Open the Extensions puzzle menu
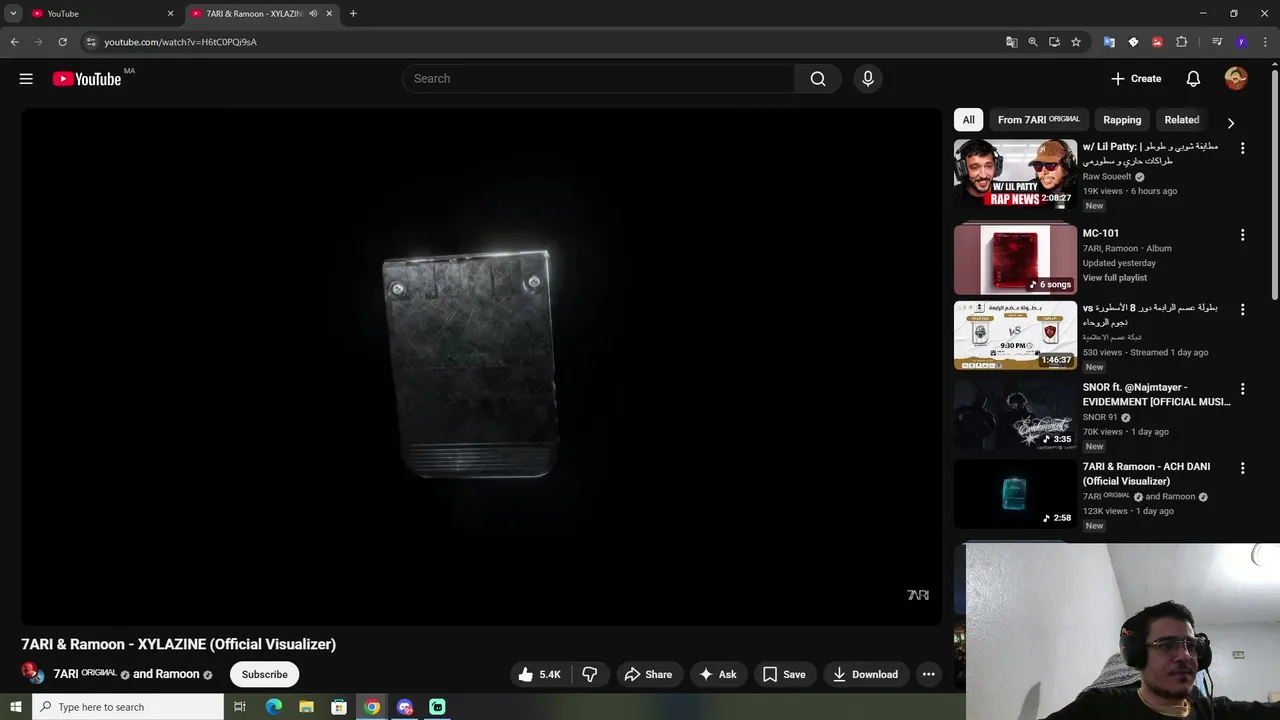Viewport: 1280px width, 720px height. coord(1182,42)
